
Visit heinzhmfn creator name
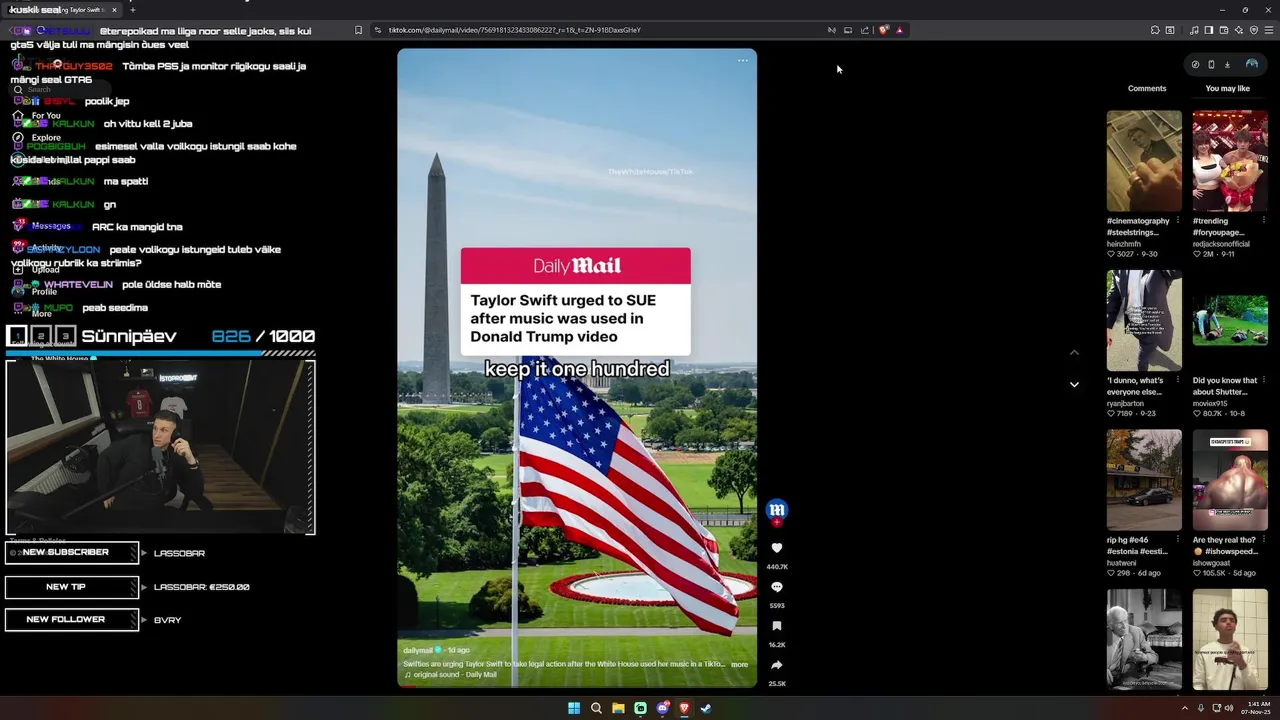coord(1124,243)
